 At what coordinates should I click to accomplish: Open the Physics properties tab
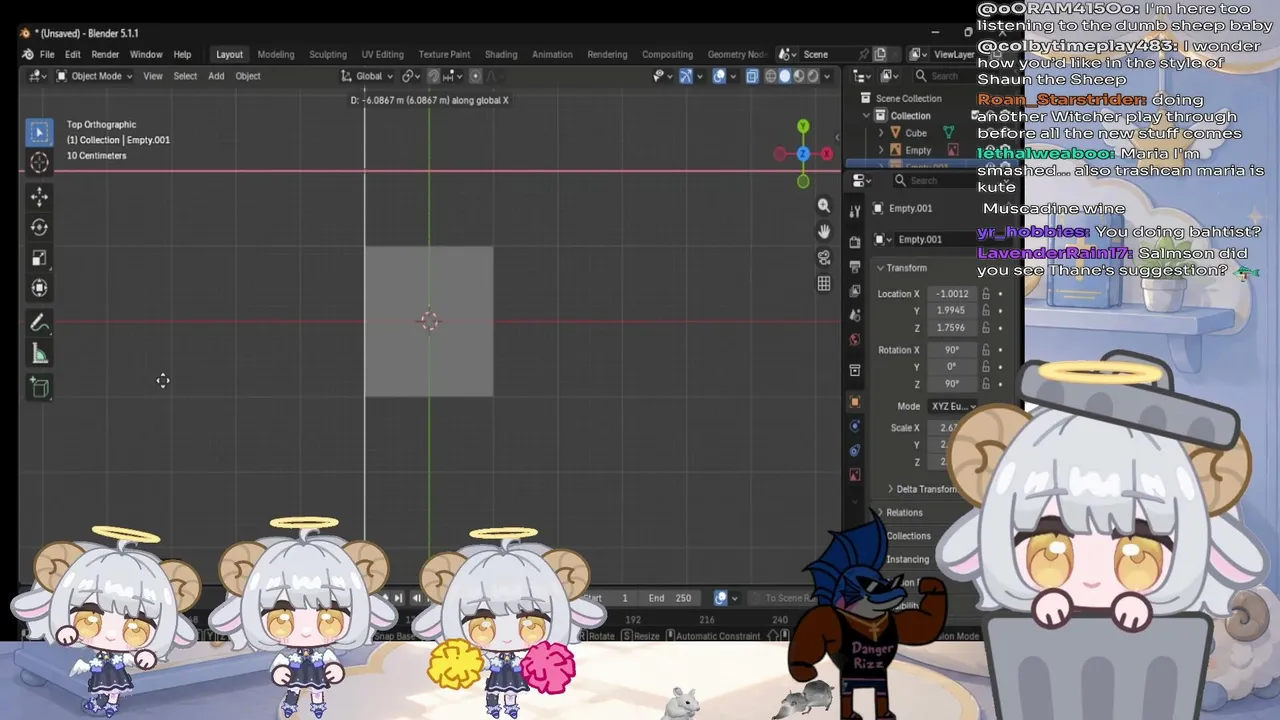click(x=854, y=426)
